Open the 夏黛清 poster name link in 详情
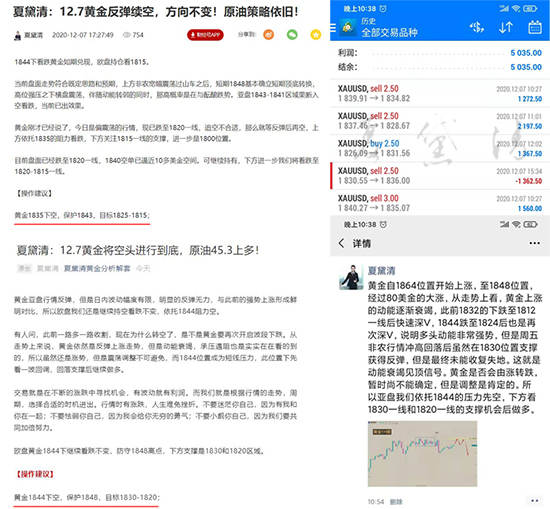This screenshot has width=550, height=509. point(381,270)
